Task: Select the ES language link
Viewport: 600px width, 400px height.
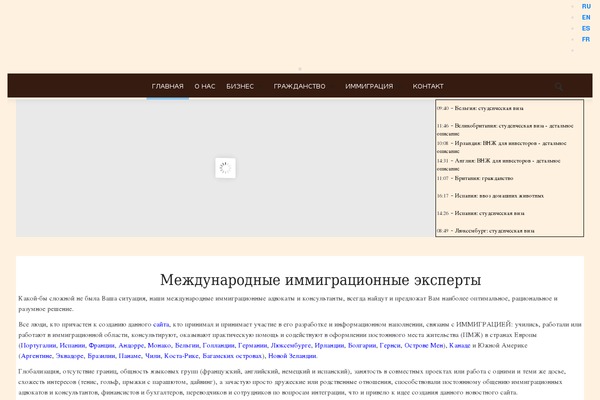Action: [x=586, y=28]
